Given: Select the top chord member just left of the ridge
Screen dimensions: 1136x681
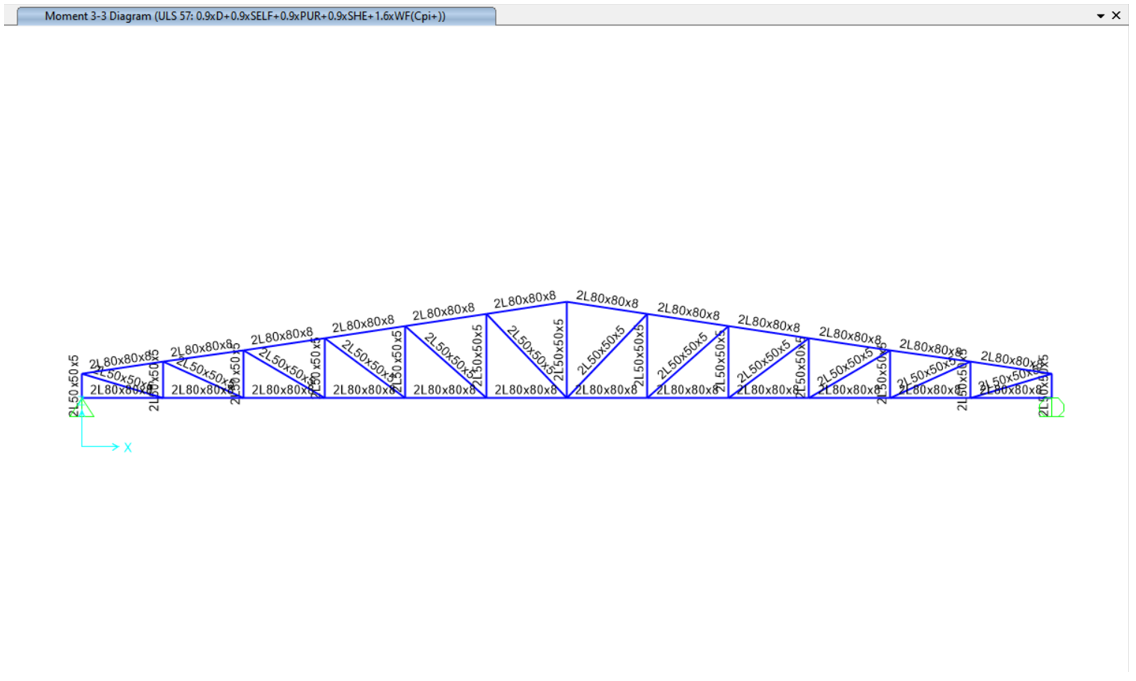Looking at the screenshot, I should tap(527, 308).
